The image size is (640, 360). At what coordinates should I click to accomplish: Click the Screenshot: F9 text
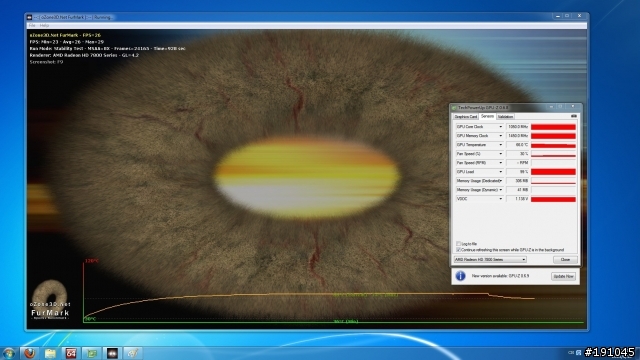click(x=46, y=62)
